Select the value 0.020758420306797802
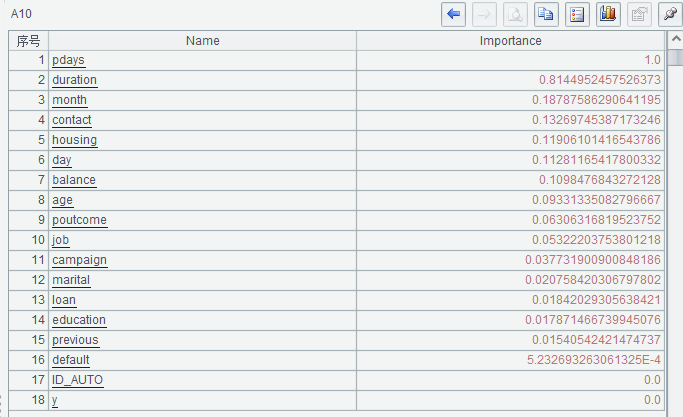 [x=593, y=281]
